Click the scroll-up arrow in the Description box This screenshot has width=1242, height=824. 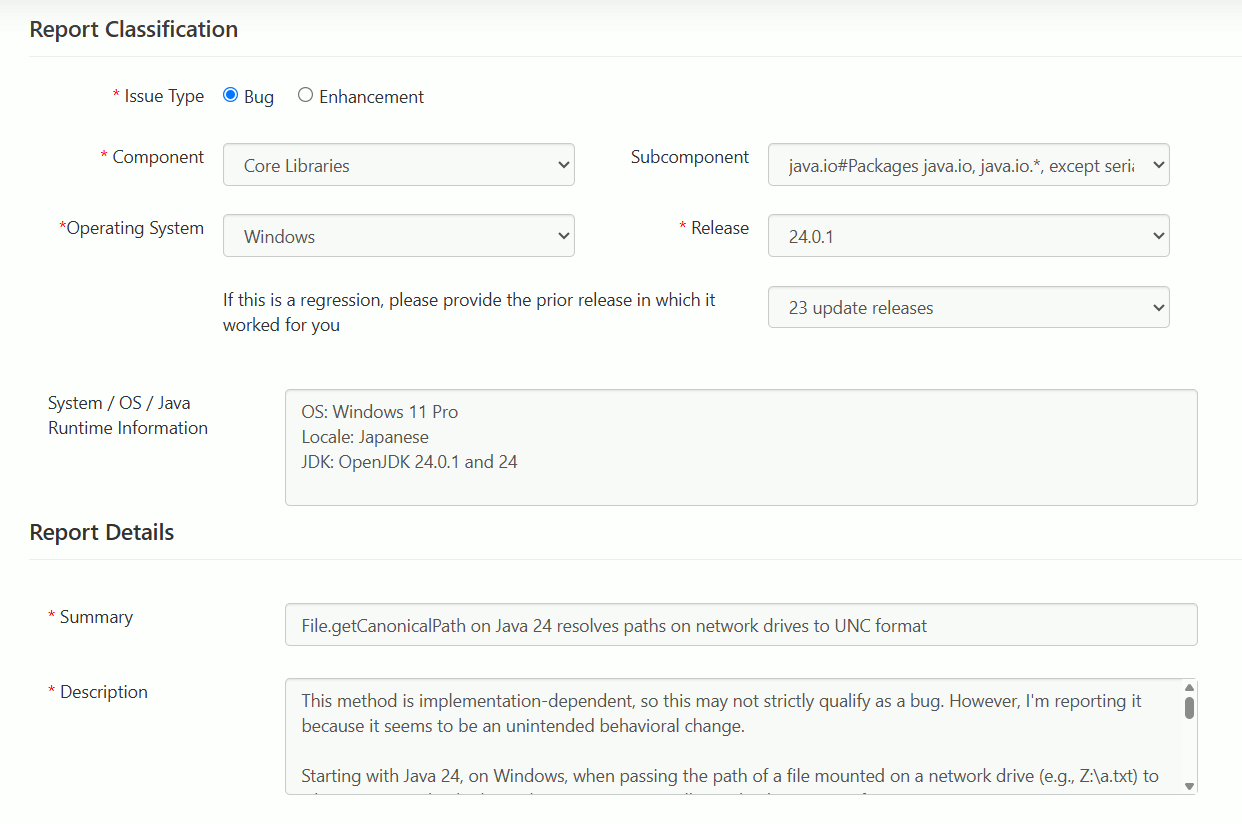click(x=1189, y=688)
